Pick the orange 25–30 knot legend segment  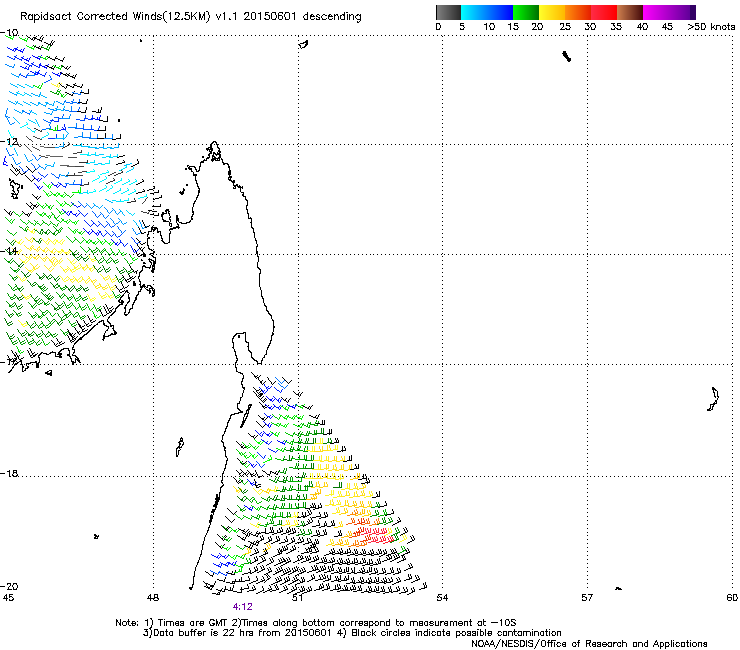click(x=578, y=12)
